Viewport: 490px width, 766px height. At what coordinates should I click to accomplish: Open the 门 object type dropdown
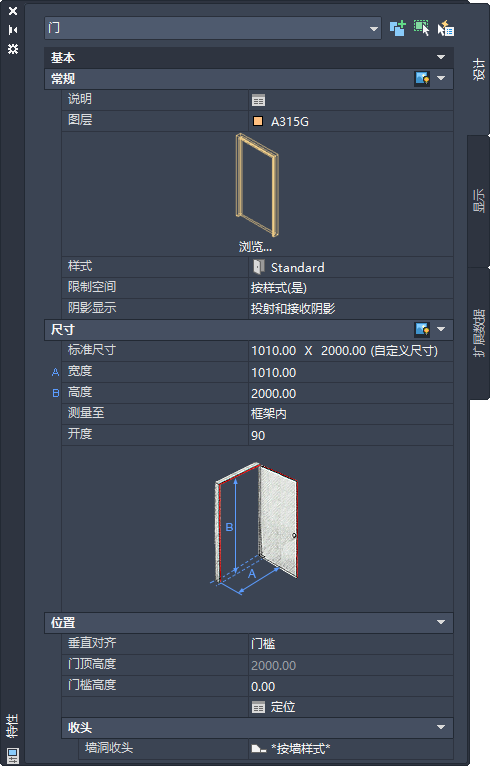coord(213,28)
